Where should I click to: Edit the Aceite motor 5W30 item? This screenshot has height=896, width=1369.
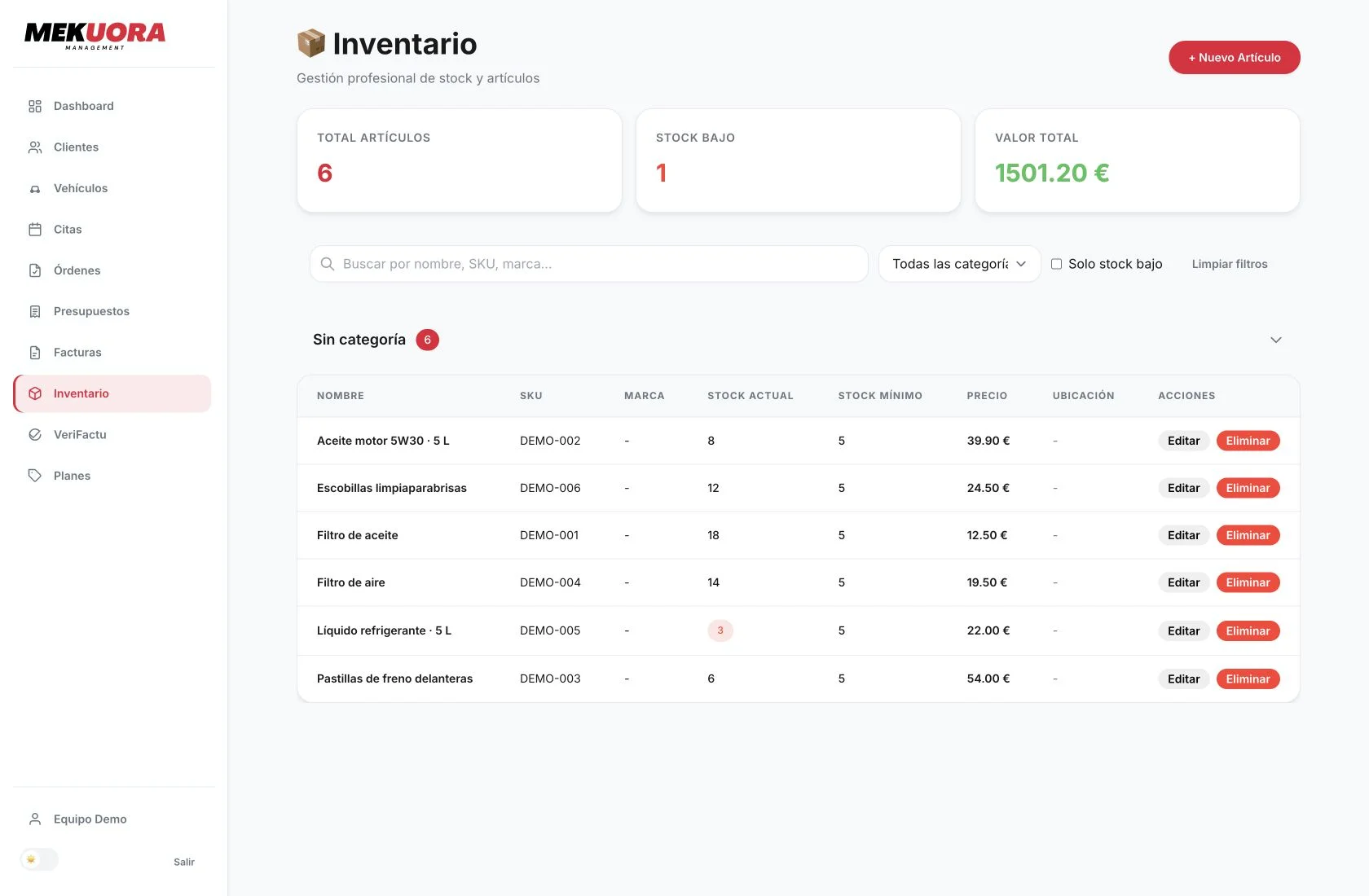point(1183,441)
